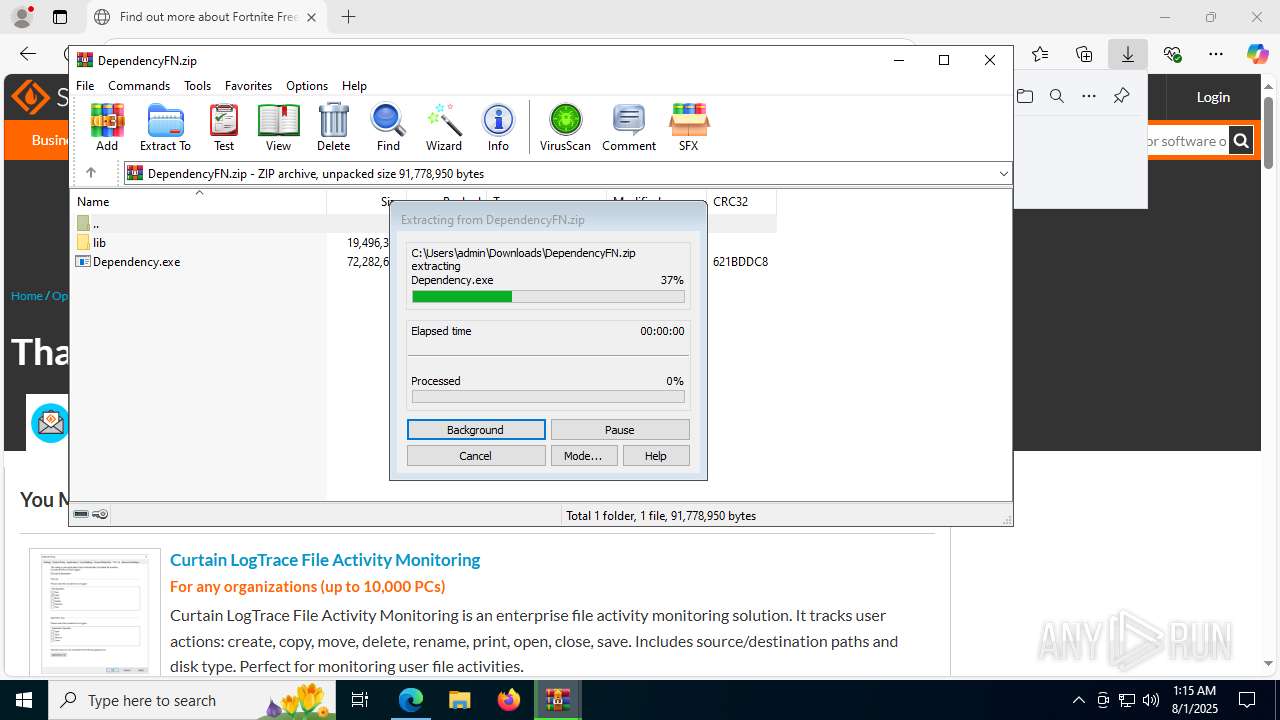The width and height of the screenshot is (1280, 720).
Task: Click the SFX toolbar icon
Action: coord(688,127)
